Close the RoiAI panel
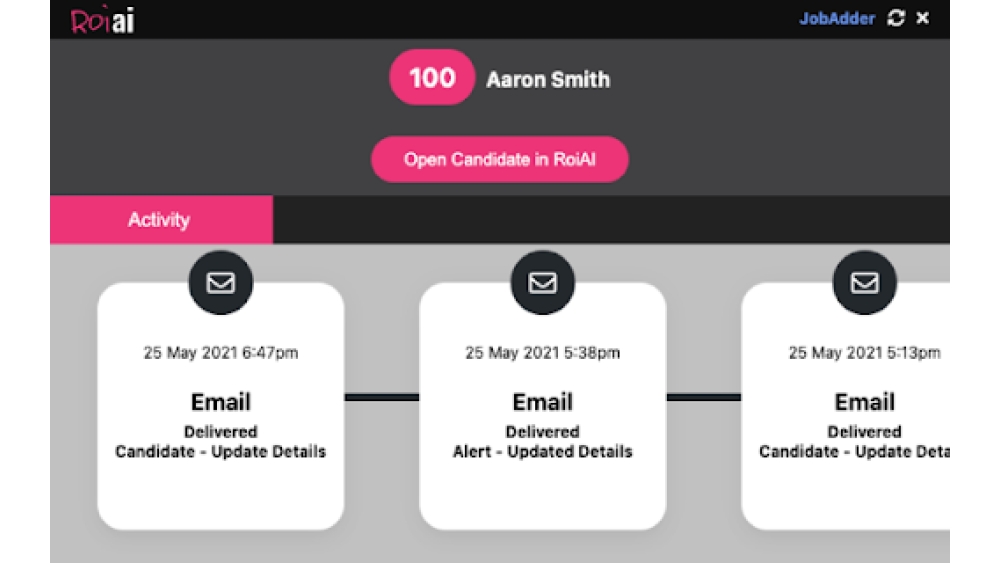Screen dimensions: 1000x563 (x=923, y=19)
